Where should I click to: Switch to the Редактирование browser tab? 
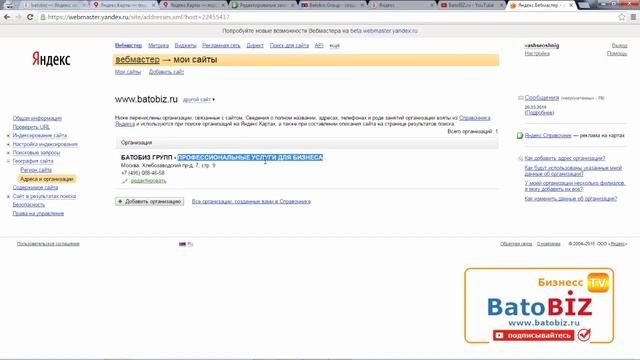262,5
